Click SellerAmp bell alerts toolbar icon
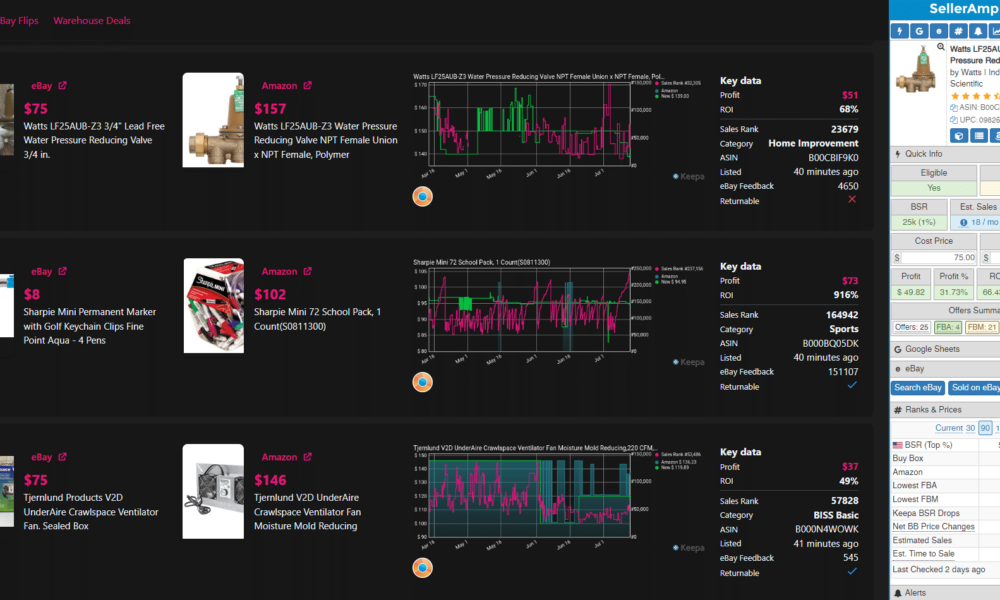1000x600 pixels. [x=978, y=31]
